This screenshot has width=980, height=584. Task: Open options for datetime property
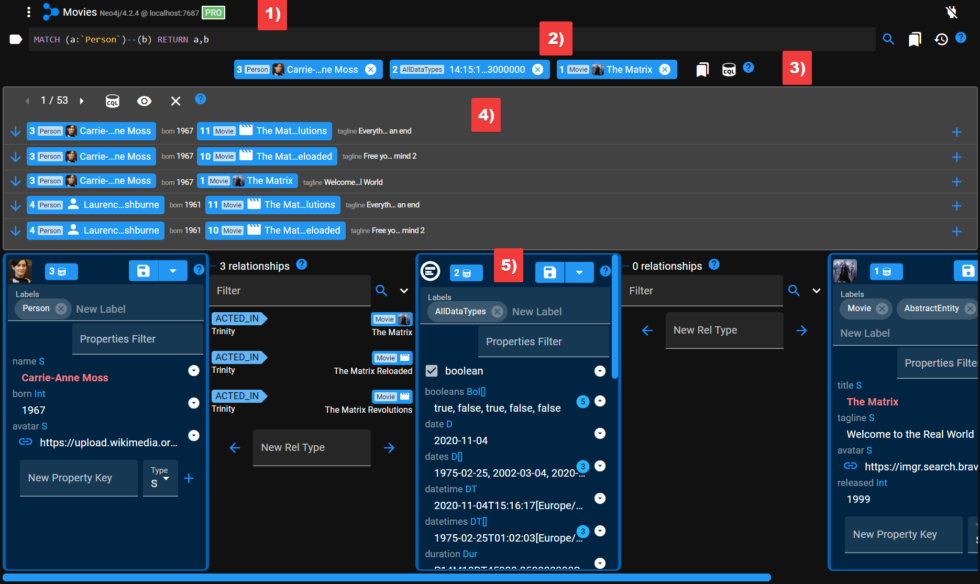[600, 498]
